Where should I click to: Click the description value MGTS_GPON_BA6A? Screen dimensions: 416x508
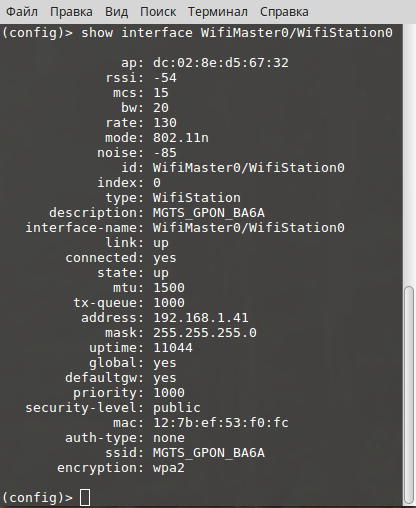coord(209,213)
